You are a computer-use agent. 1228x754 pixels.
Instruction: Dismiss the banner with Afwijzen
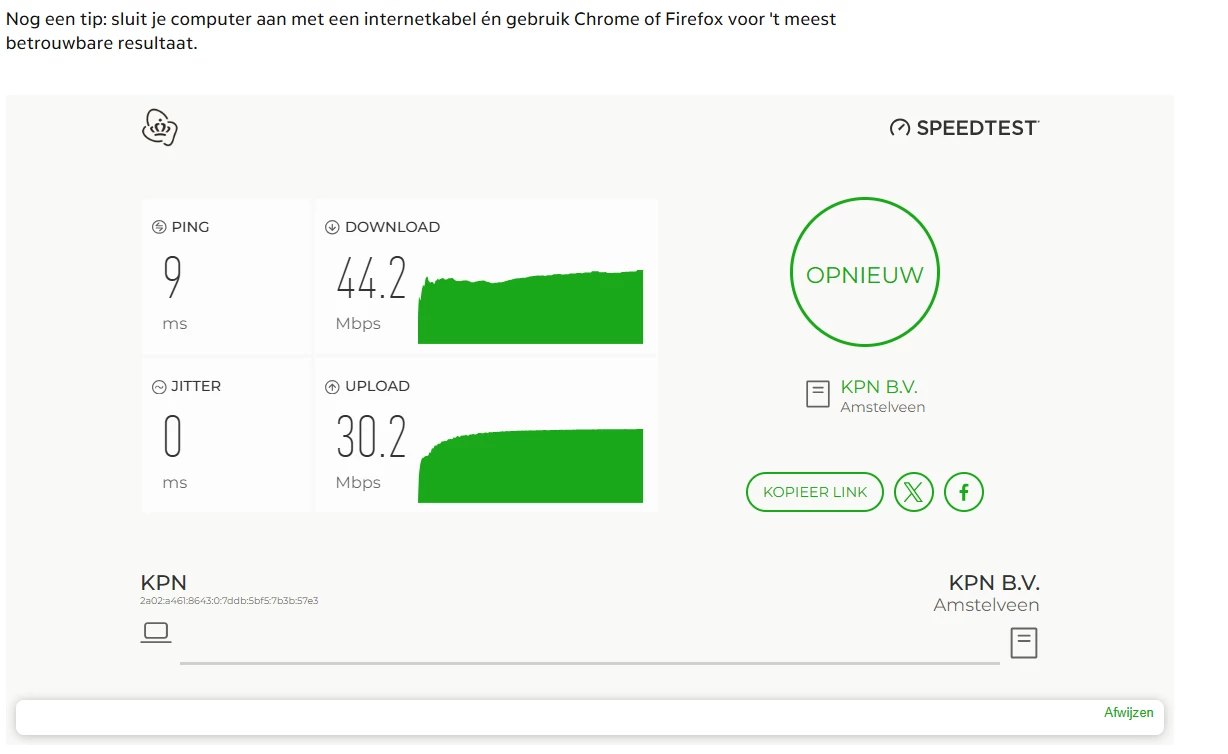(x=1128, y=713)
